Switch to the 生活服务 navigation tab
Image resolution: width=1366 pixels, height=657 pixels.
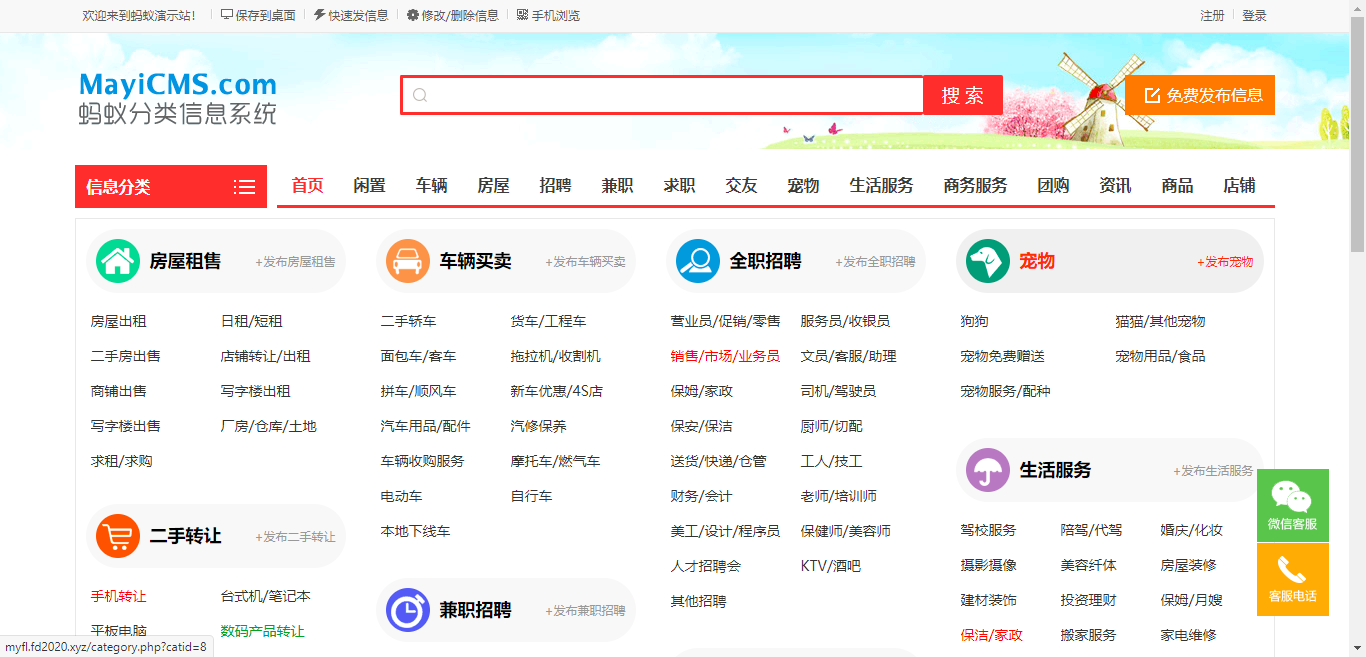click(x=881, y=186)
